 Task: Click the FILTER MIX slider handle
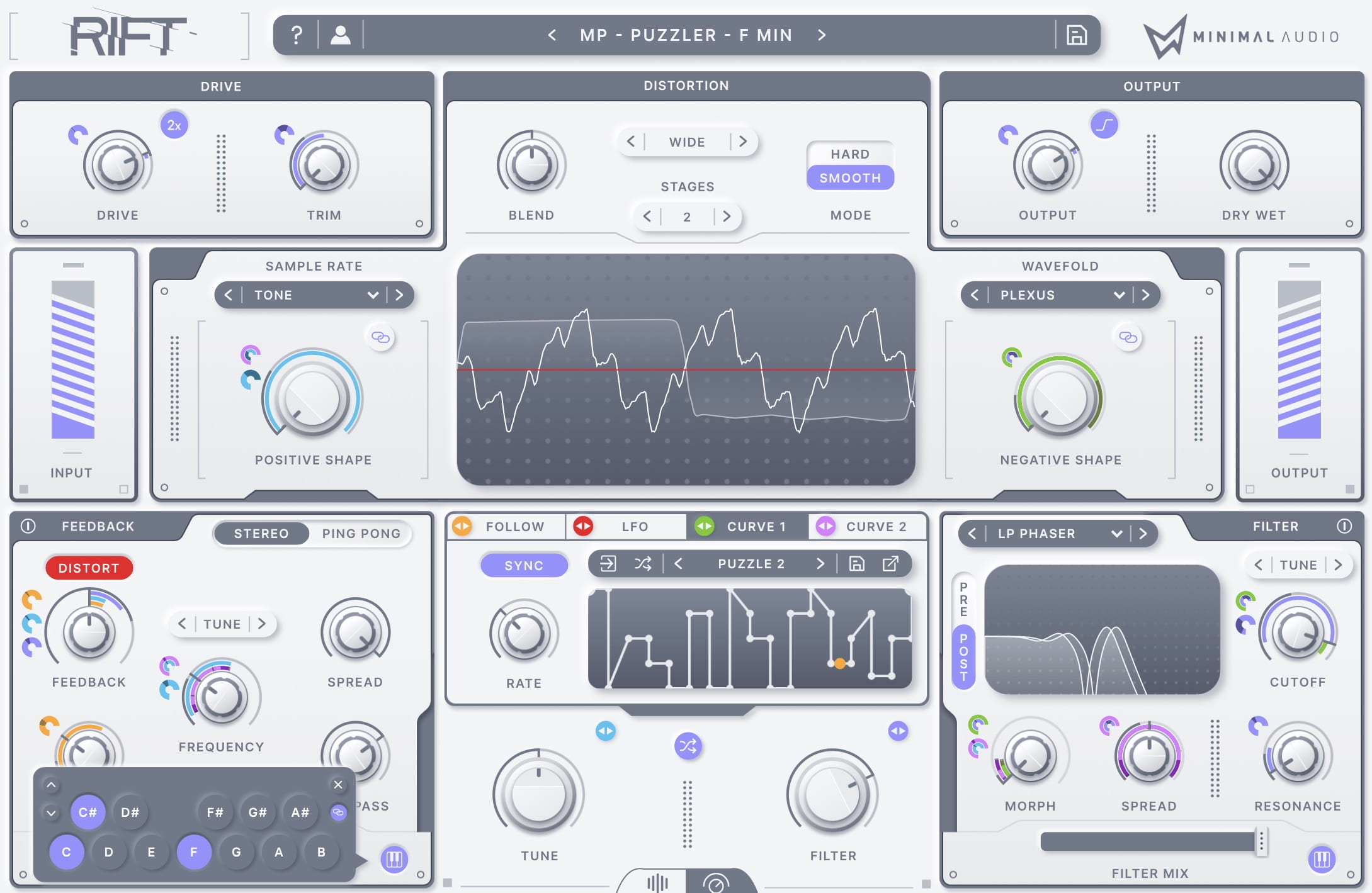coord(1261,841)
